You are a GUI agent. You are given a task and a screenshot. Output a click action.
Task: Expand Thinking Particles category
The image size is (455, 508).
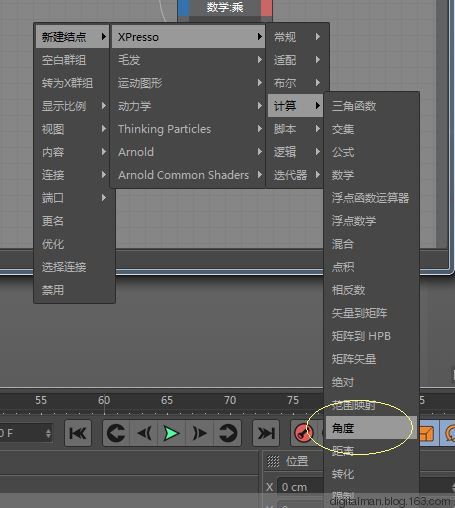(x=188, y=129)
